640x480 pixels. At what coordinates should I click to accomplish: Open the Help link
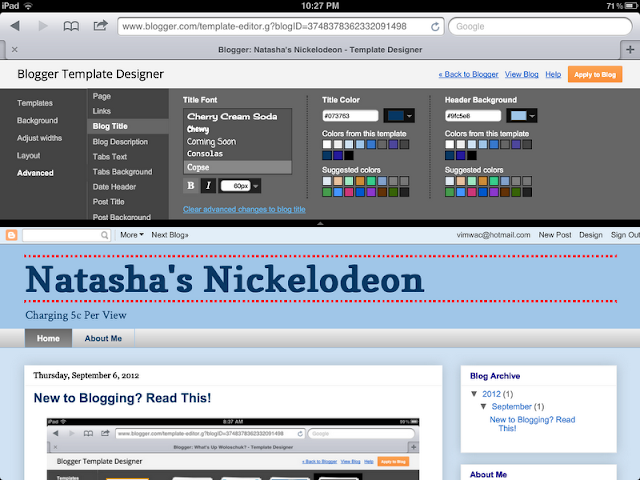pos(553,74)
